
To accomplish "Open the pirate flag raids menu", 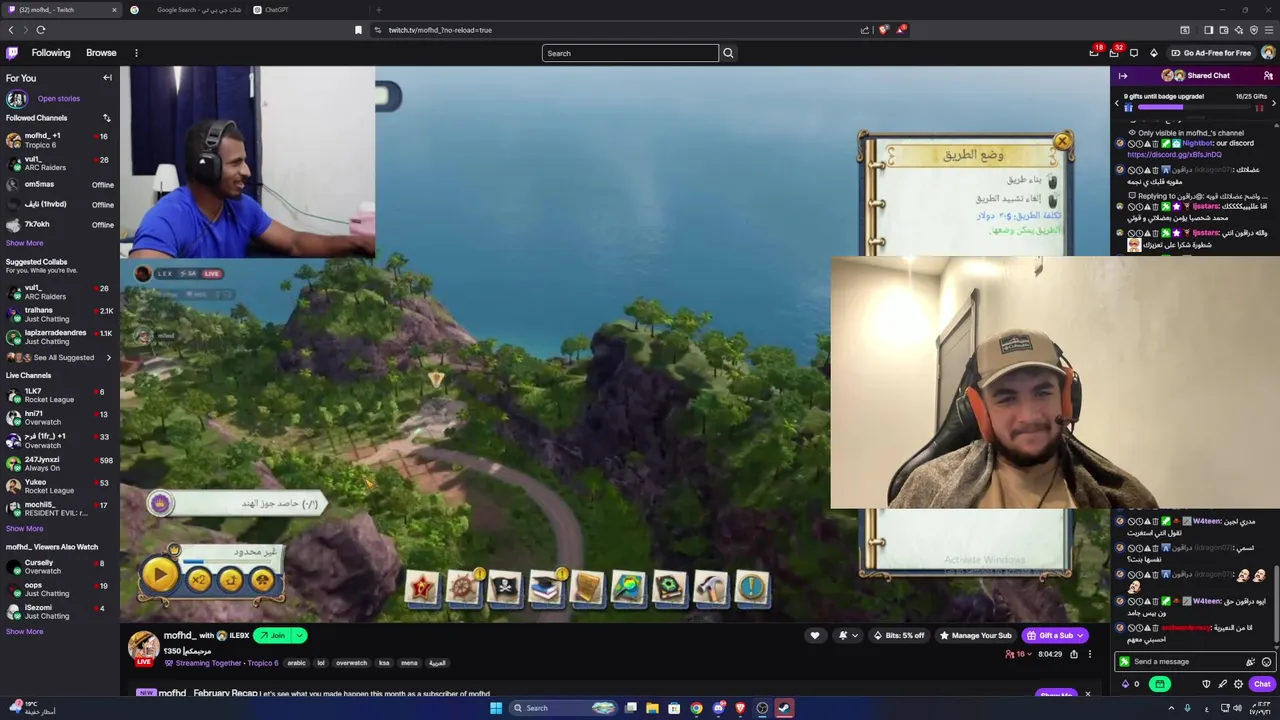I will [505, 588].
